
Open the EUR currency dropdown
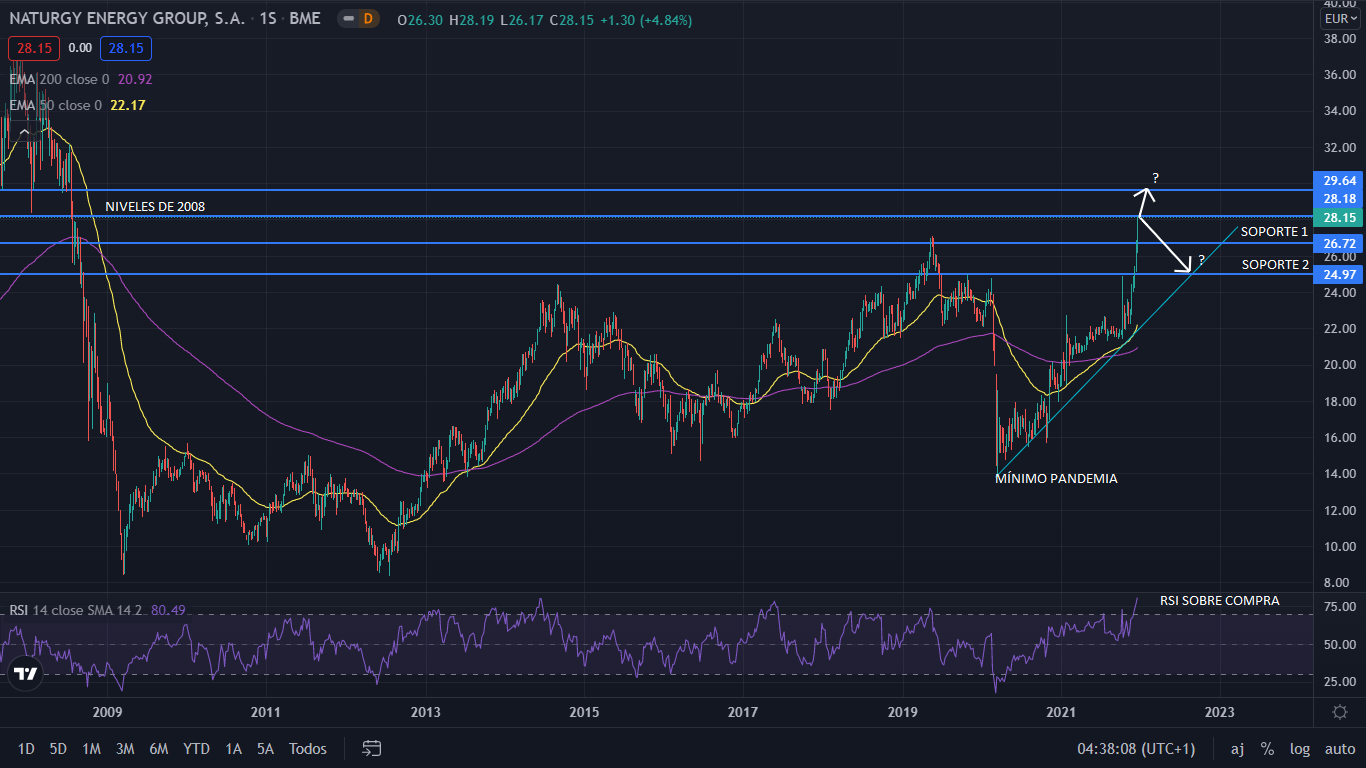tap(1338, 19)
